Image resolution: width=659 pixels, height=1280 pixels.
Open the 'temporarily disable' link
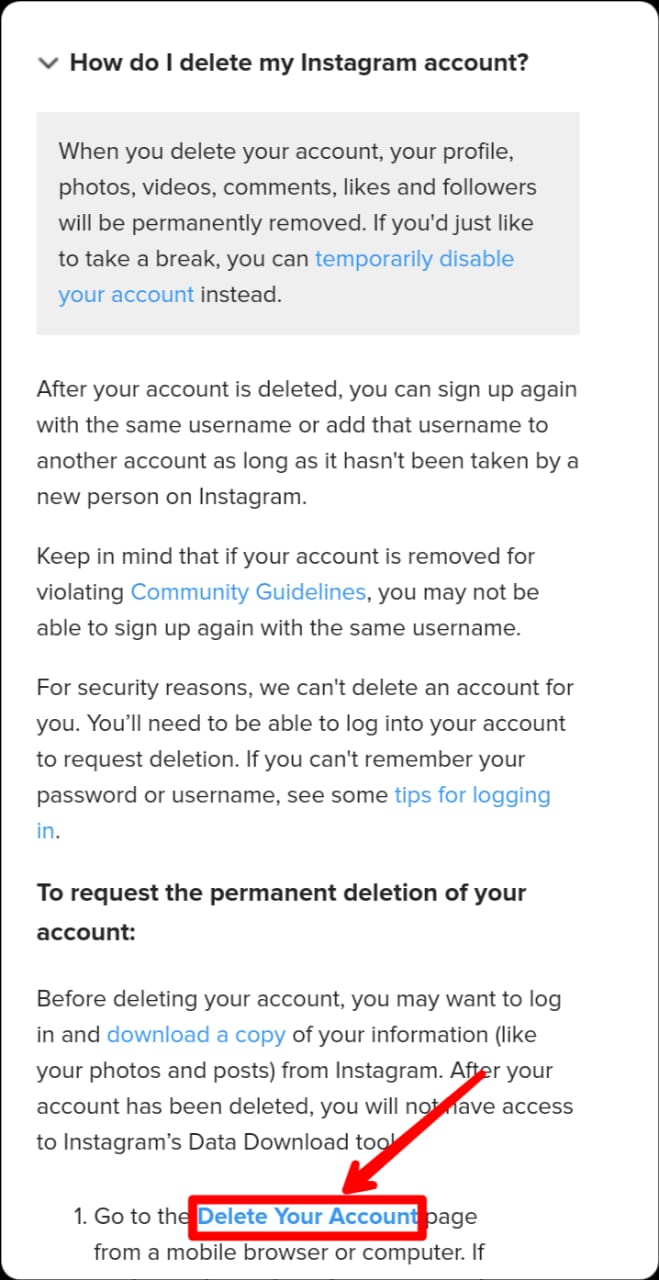414,259
